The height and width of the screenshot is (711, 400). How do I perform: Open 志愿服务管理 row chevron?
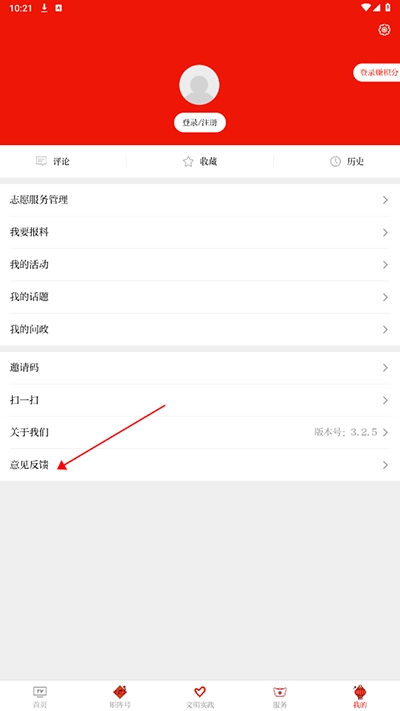385,200
